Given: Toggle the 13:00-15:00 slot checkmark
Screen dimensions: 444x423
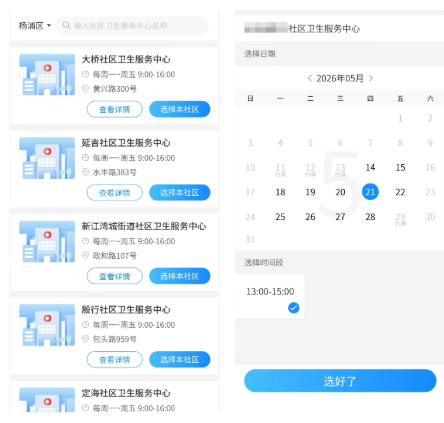Looking at the screenshot, I should pyautogui.click(x=293, y=308).
